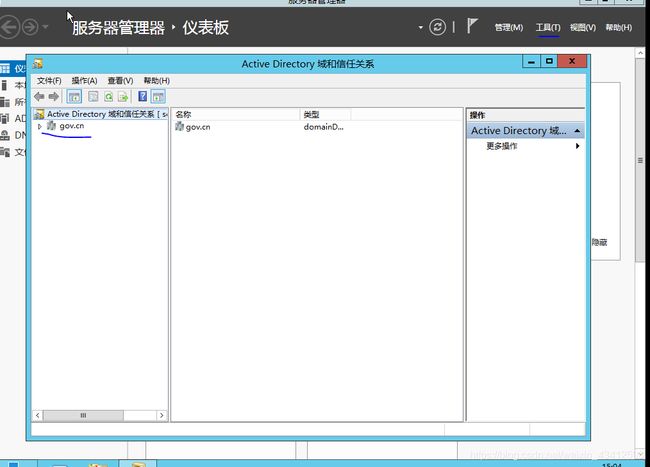This screenshot has height=467, width=650.
Task: Open Help via the blue question mark icon
Action: pyautogui.click(x=143, y=97)
